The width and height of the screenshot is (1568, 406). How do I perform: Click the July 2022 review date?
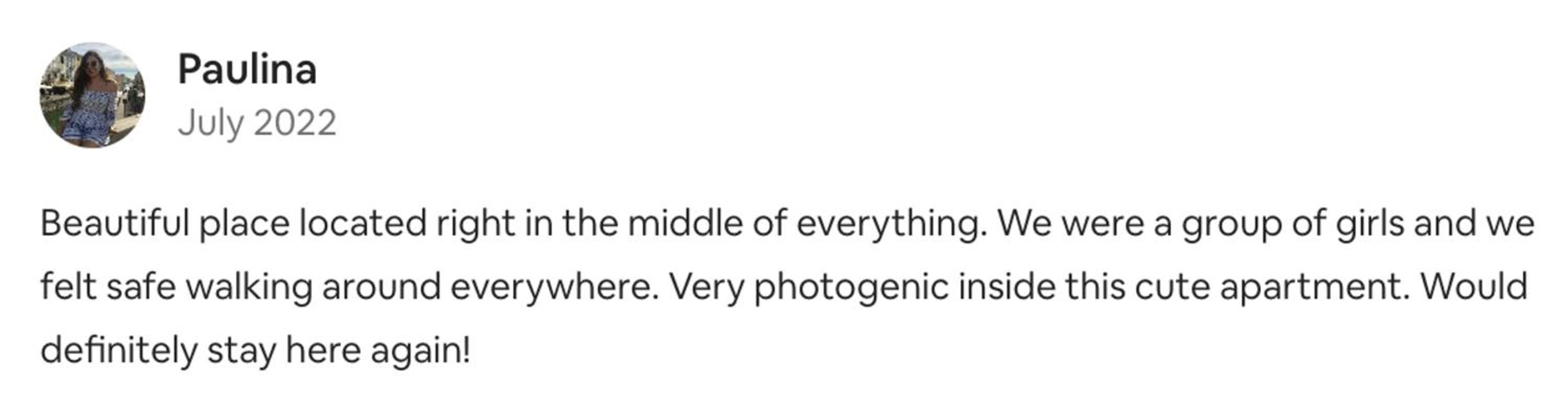coord(257,123)
